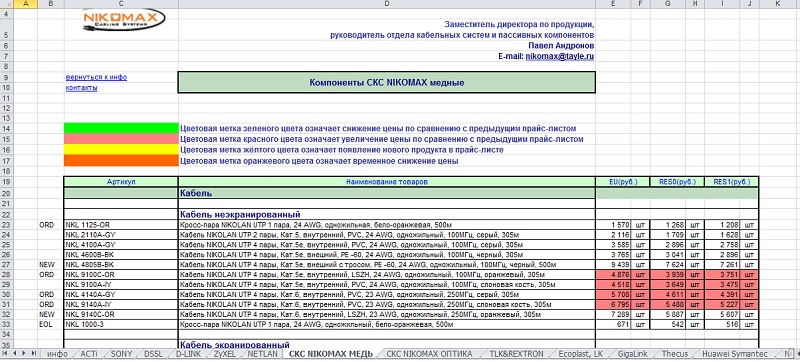Screen dimensions: 800x362
Task: Select the red price-increase legend cell
Action: [x=121, y=139]
